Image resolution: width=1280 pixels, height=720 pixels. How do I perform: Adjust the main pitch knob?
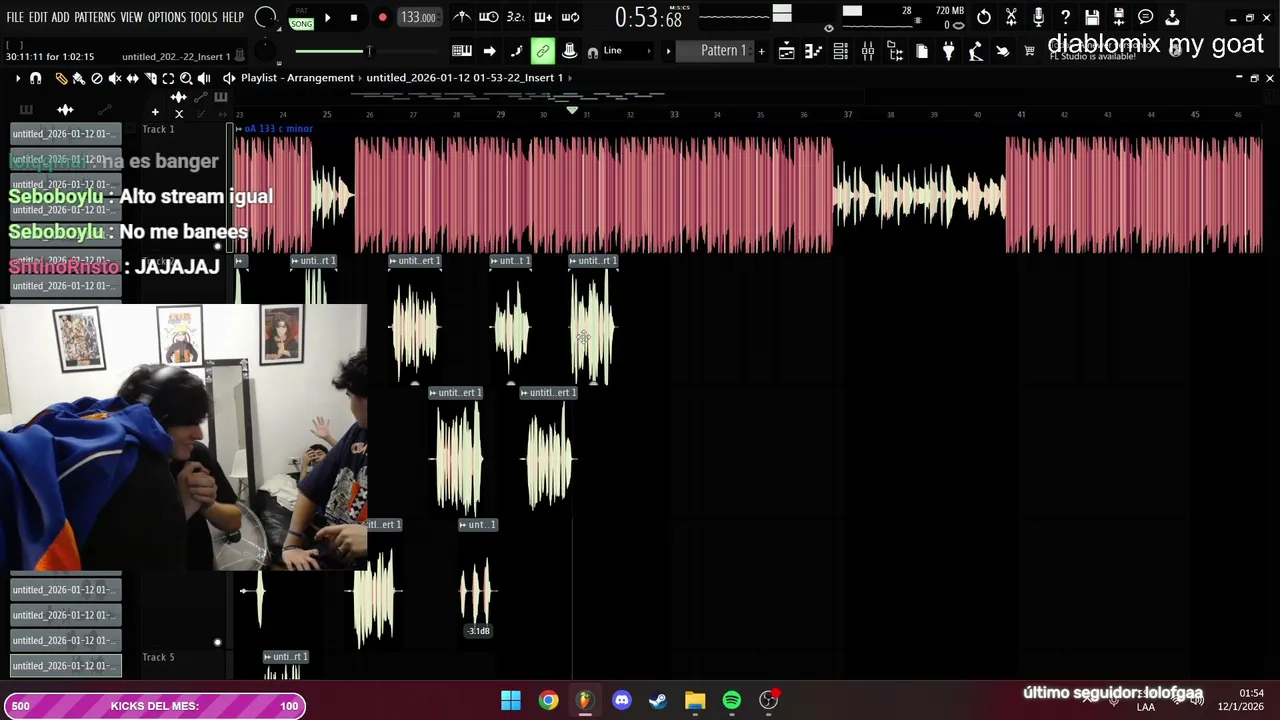pos(264,51)
